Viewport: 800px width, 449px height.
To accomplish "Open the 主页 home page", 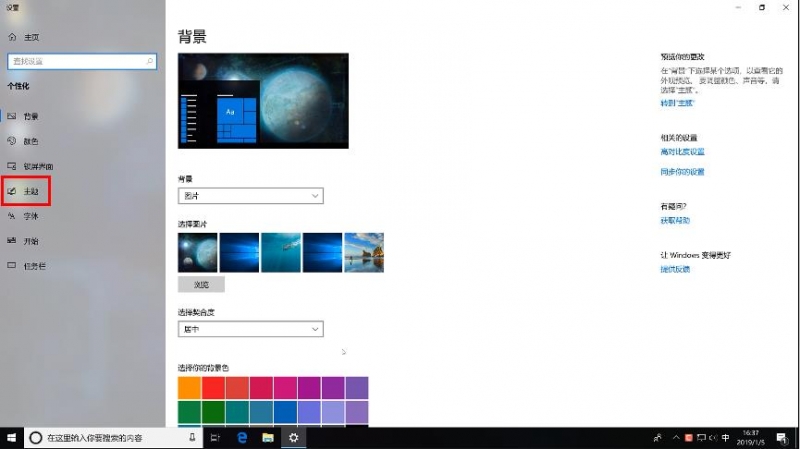I will tap(24, 37).
